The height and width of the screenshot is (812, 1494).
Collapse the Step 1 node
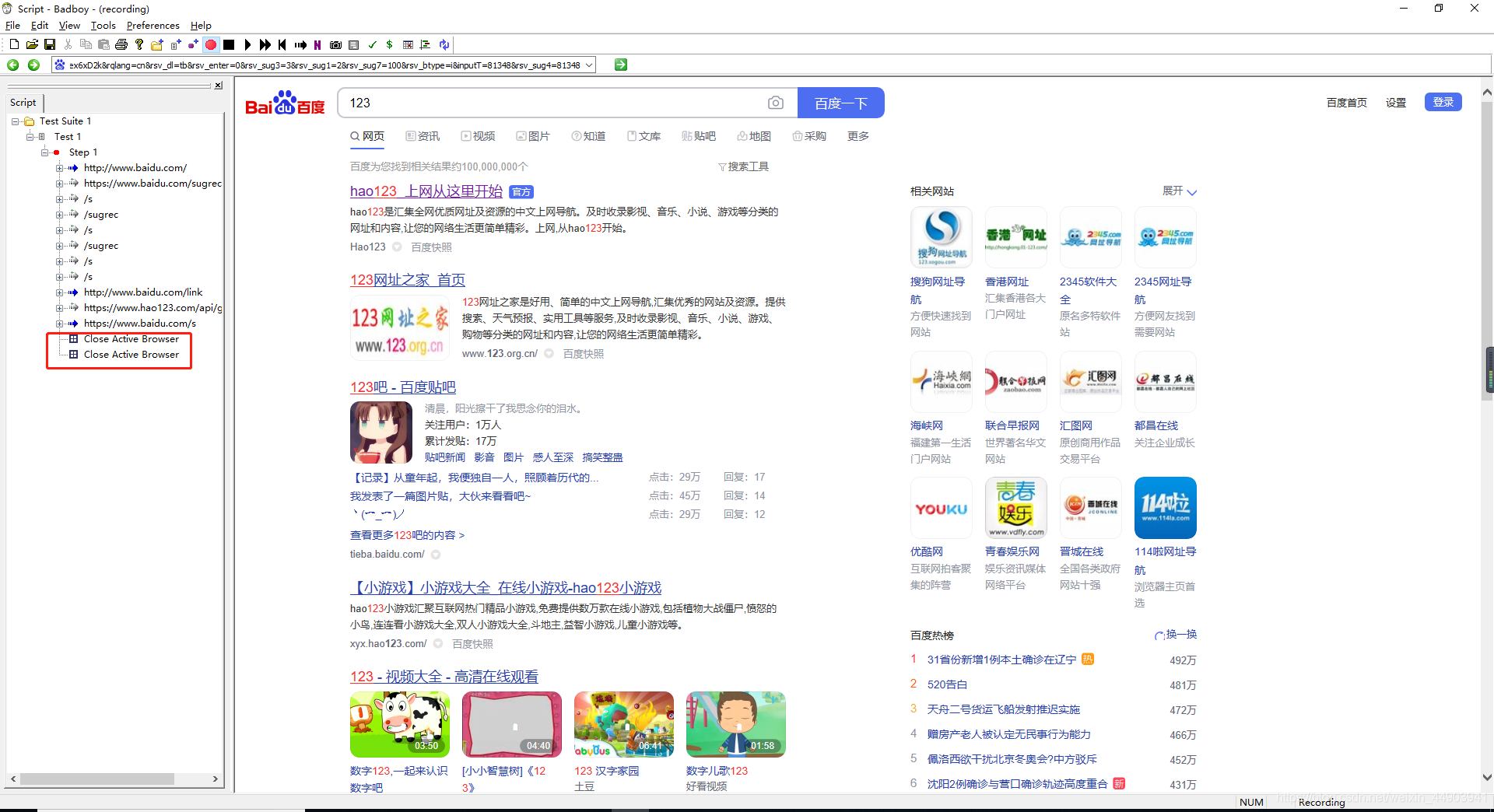pyautogui.click(x=45, y=152)
